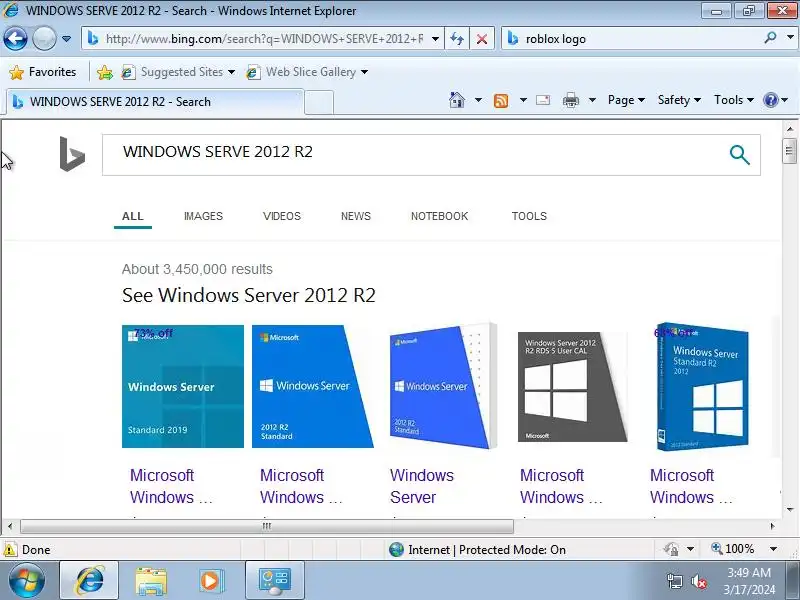
Task: Switch to the VIDEOS tab
Action: point(282,216)
